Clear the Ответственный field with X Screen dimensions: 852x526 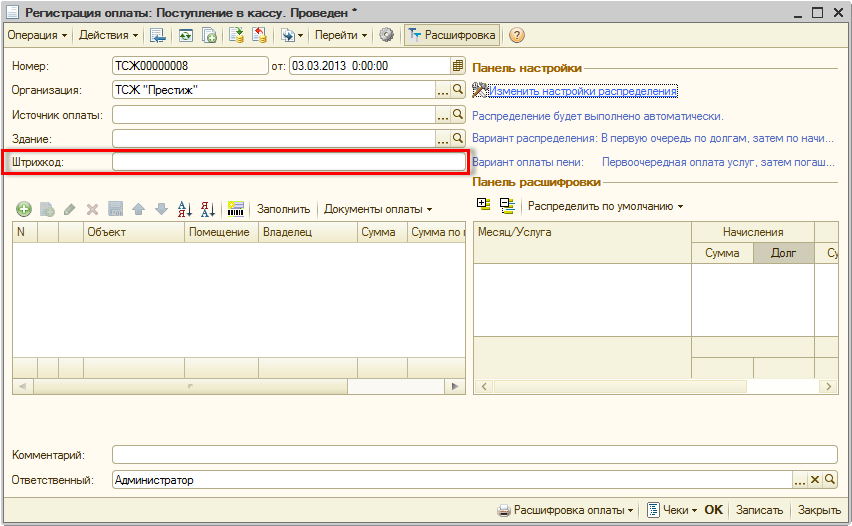[x=815, y=480]
